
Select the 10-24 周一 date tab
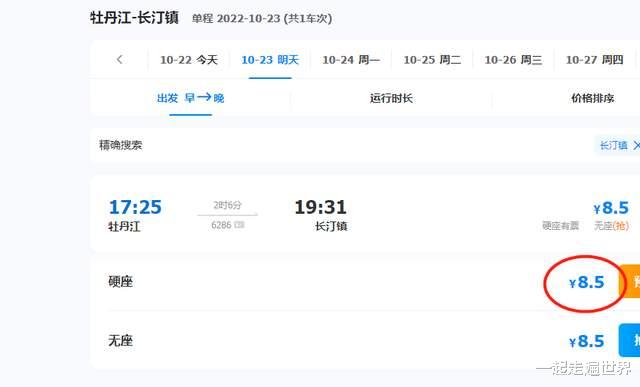coord(351,60)
